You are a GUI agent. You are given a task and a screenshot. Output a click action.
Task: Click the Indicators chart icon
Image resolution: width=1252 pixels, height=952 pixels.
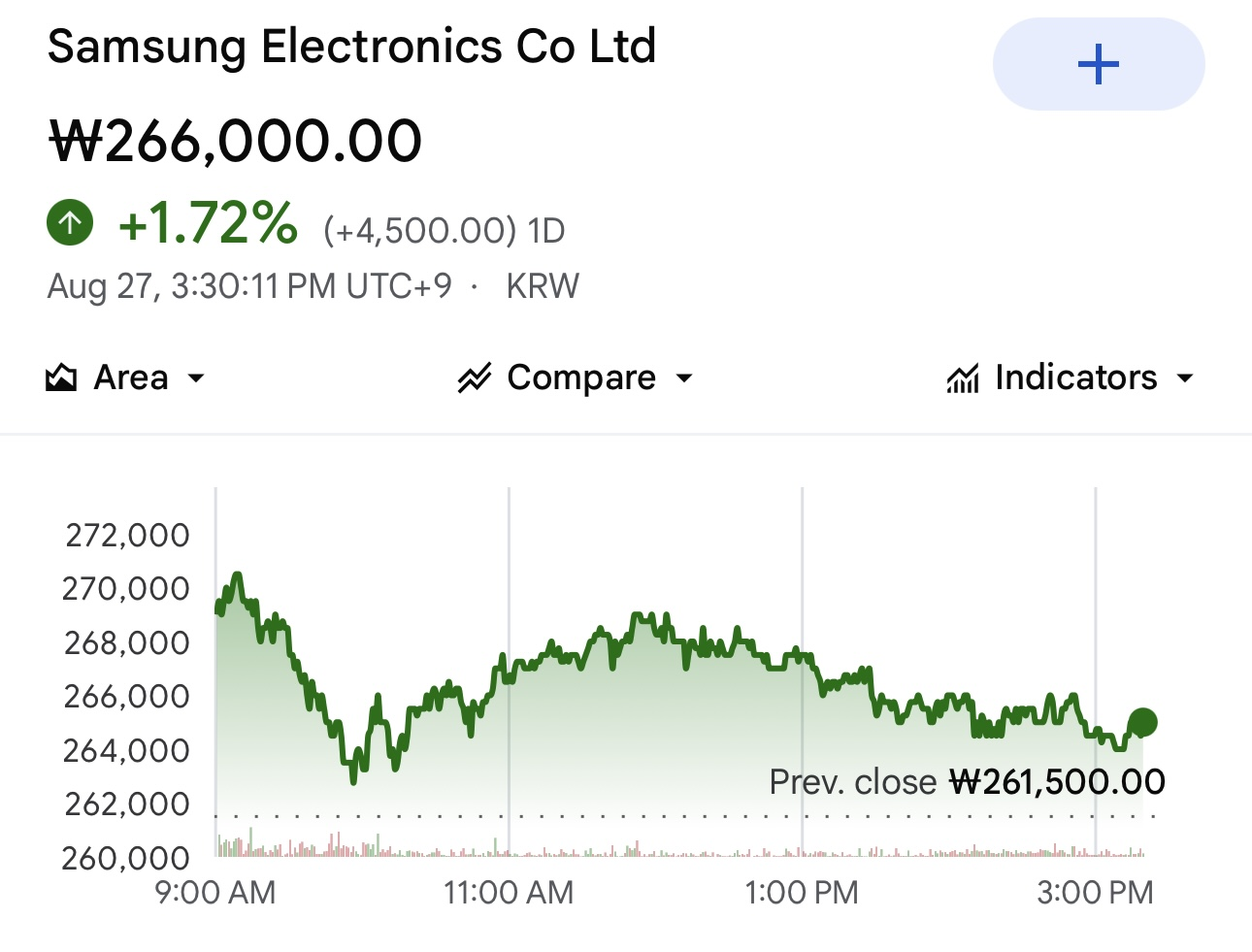tap(963, 378)
